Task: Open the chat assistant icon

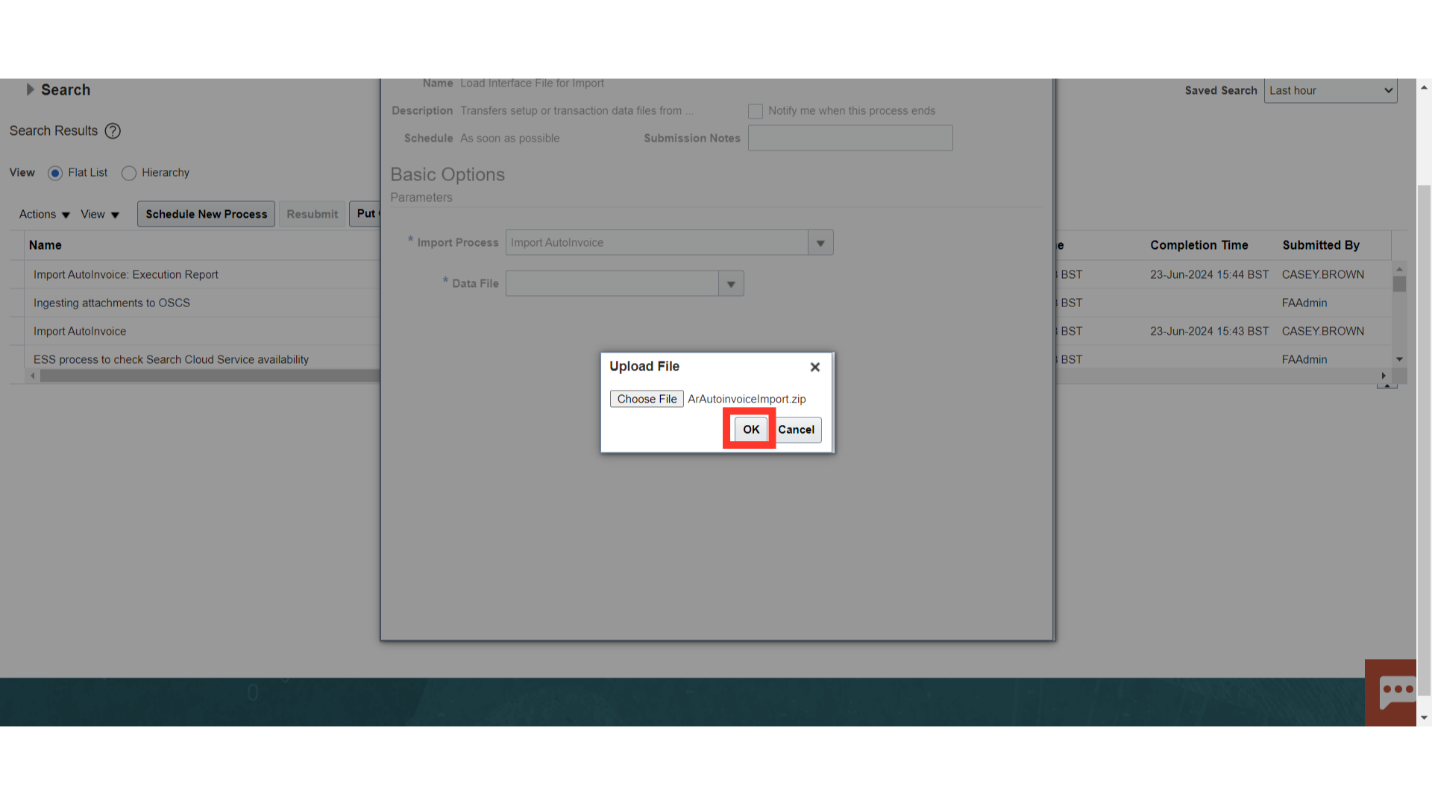Action: tap(1397, 691)
